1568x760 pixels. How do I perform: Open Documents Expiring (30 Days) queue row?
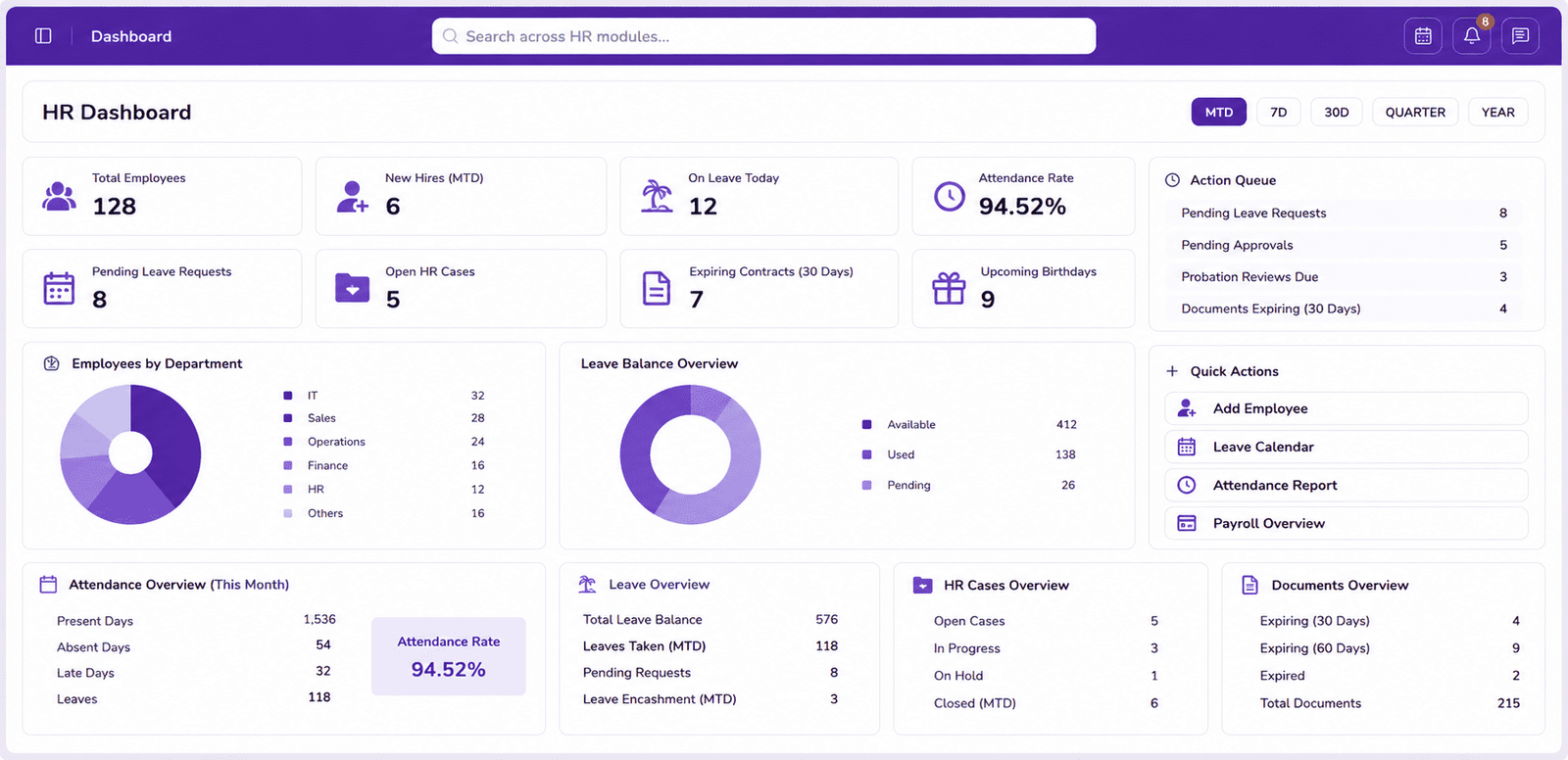(x=1347, y=309)
